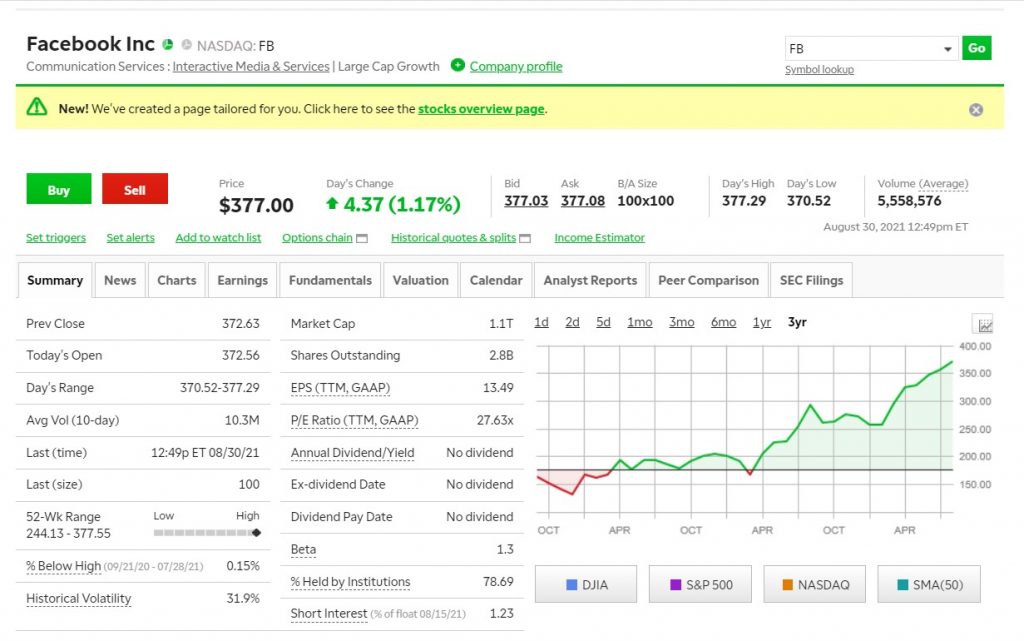Open the Set triggers link
Screen dimensions: 1024x641
click(x=56, y=238)
